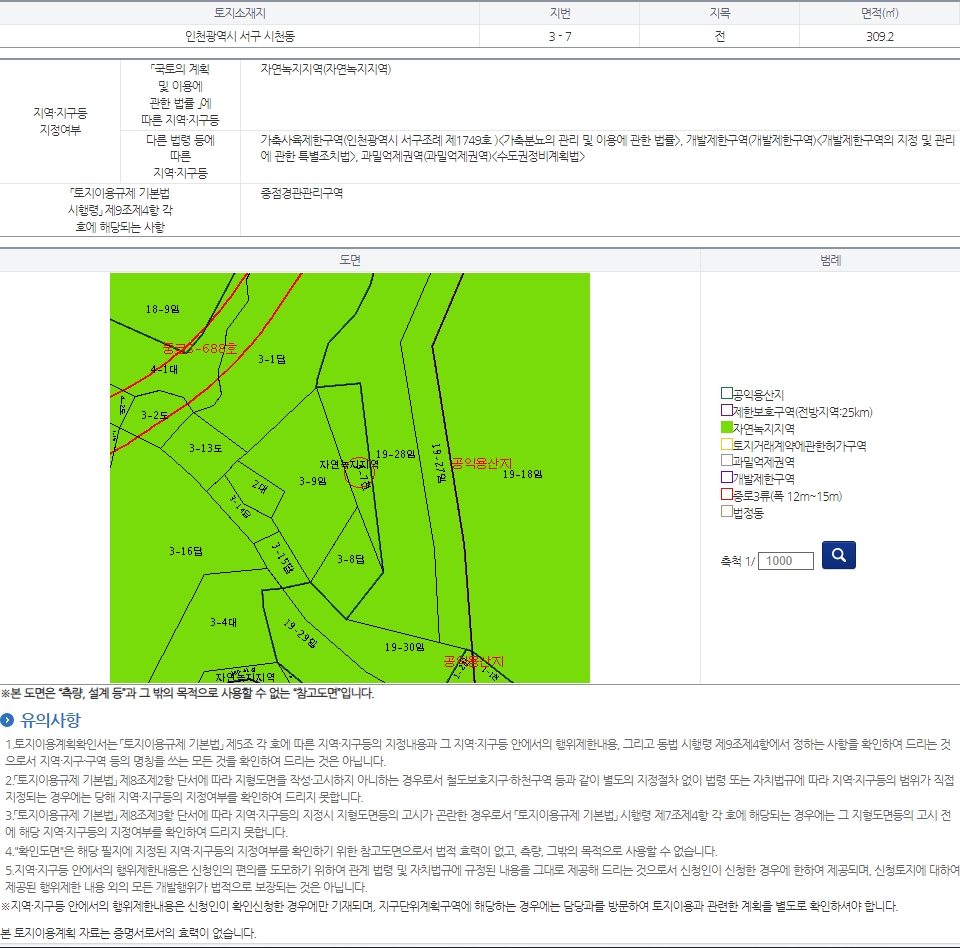Click the red 중로3류 legend swatch
This screenshot has height=948, width=960.
coord(727,495)
